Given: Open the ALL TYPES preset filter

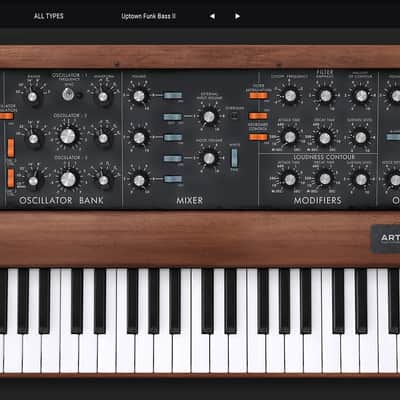Looking at the screenshot, I should (x=49, y=16).
